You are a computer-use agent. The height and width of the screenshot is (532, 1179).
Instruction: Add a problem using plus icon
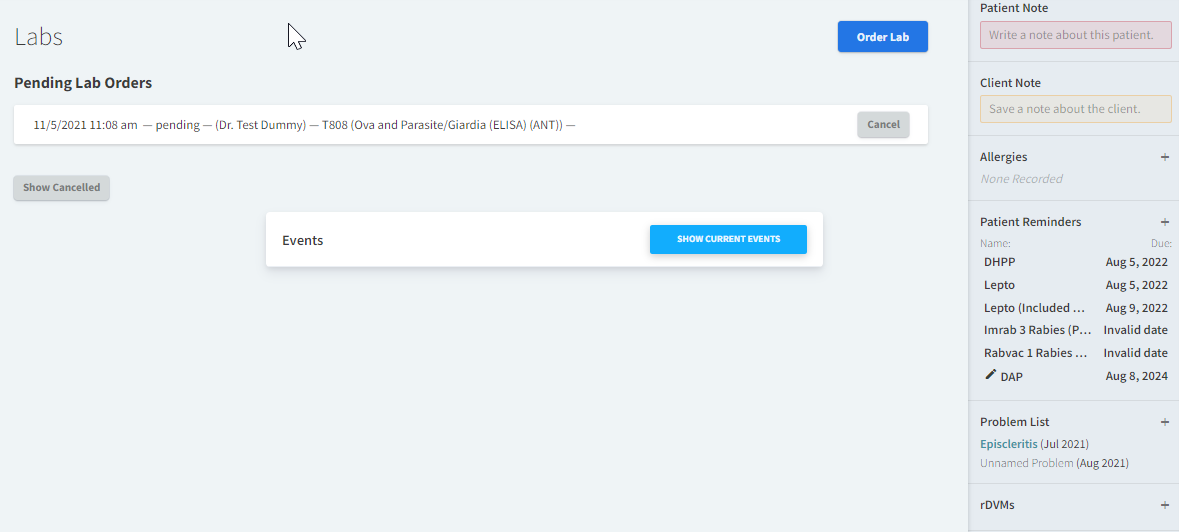click(1164, 422)
